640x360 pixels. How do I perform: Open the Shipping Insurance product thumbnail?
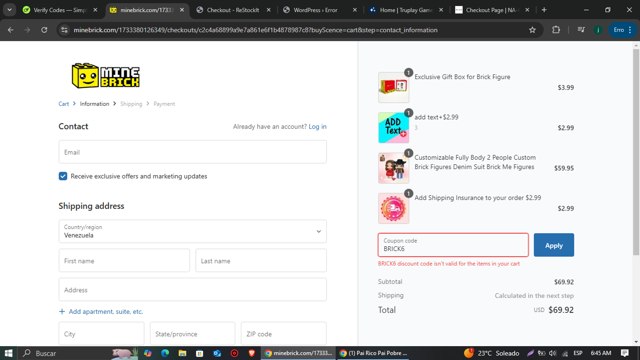click(x=393, y=208)
